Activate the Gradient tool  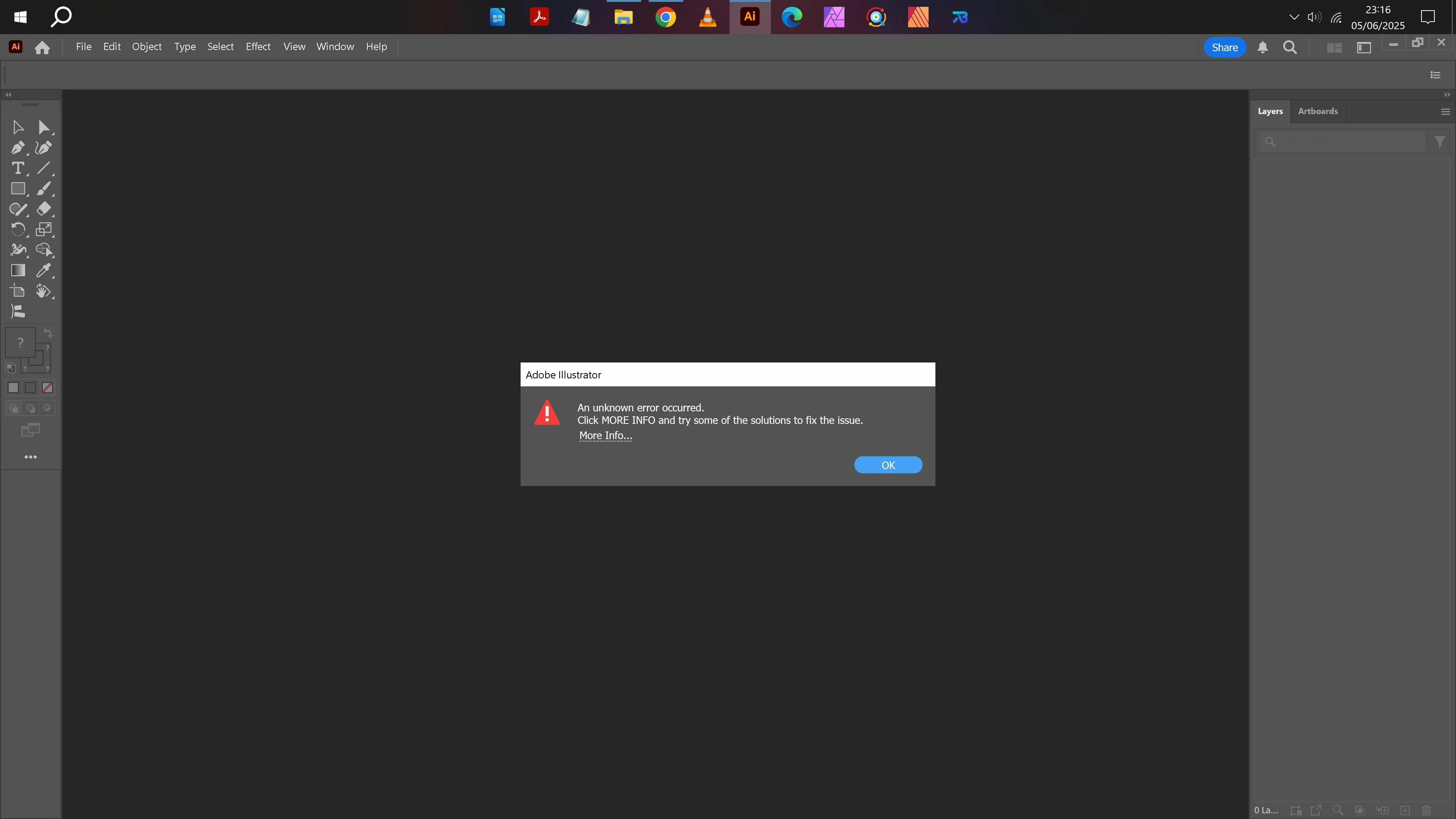pyautogui.click(x=17, y=270)
